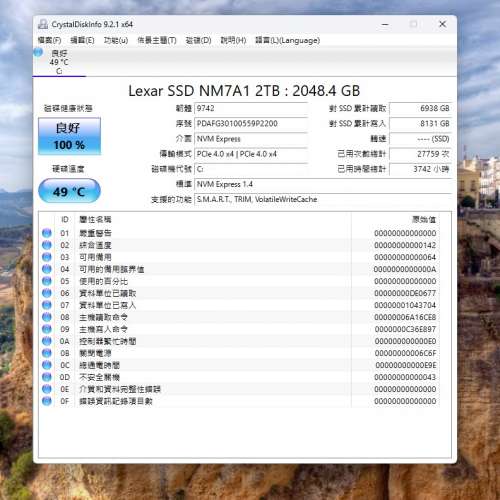Screen dimensions: 500x500
Task: Select raw value 0000000C36E897
Action: click(x=405, y=329)
